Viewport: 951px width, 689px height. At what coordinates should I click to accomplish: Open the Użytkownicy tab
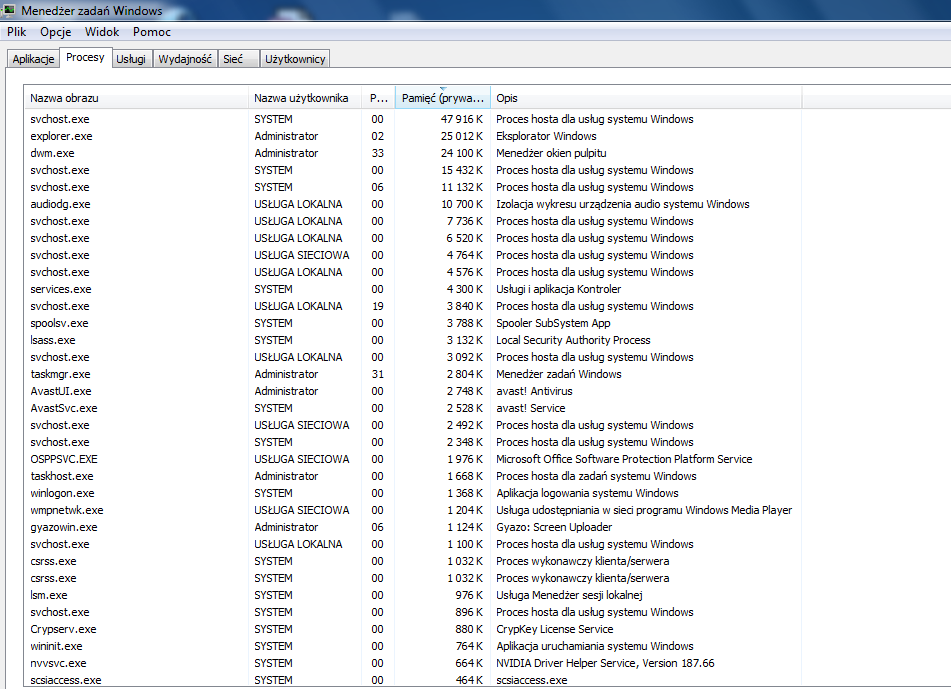(295, 59)
